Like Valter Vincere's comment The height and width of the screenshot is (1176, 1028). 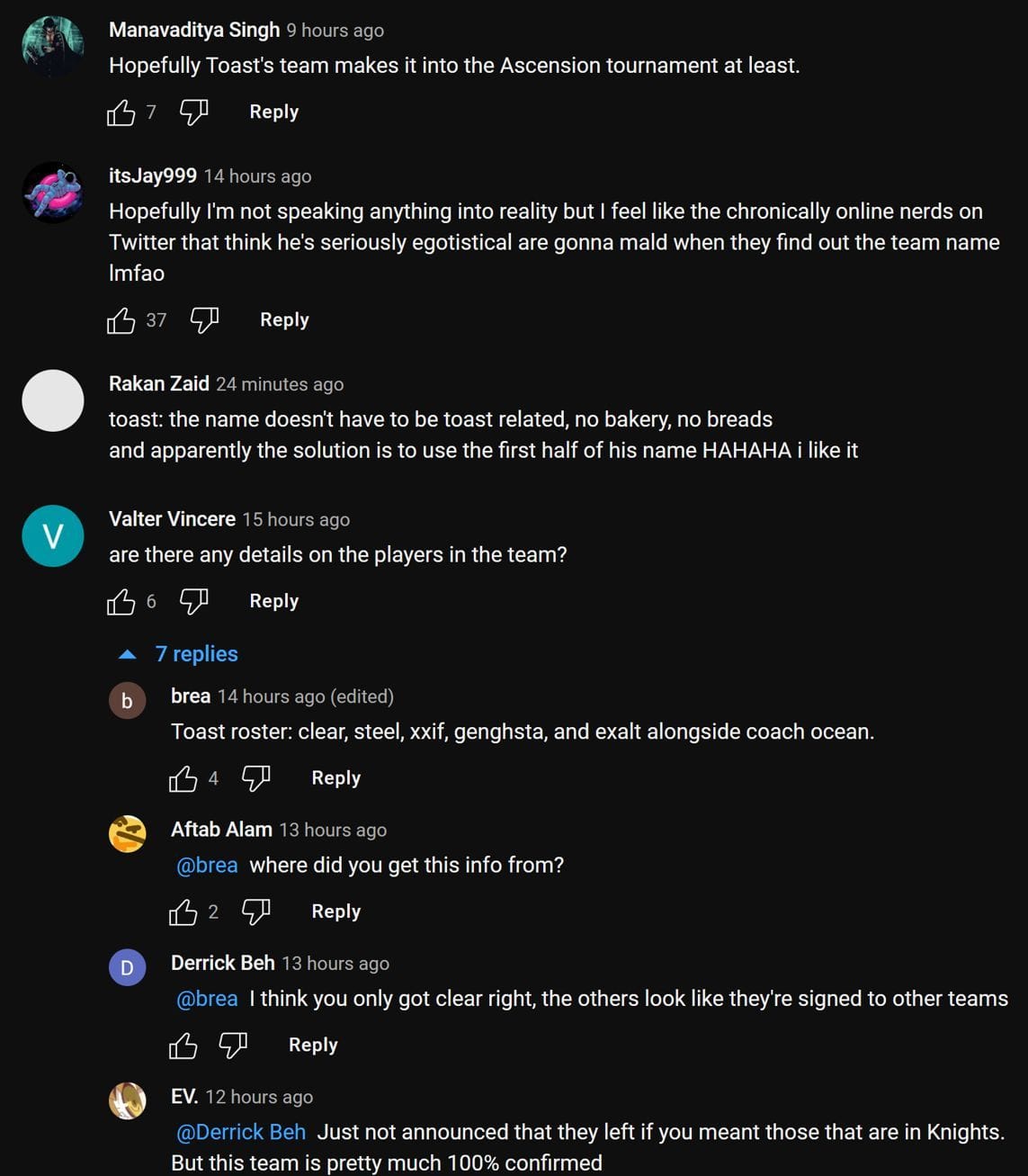[121, 601]
